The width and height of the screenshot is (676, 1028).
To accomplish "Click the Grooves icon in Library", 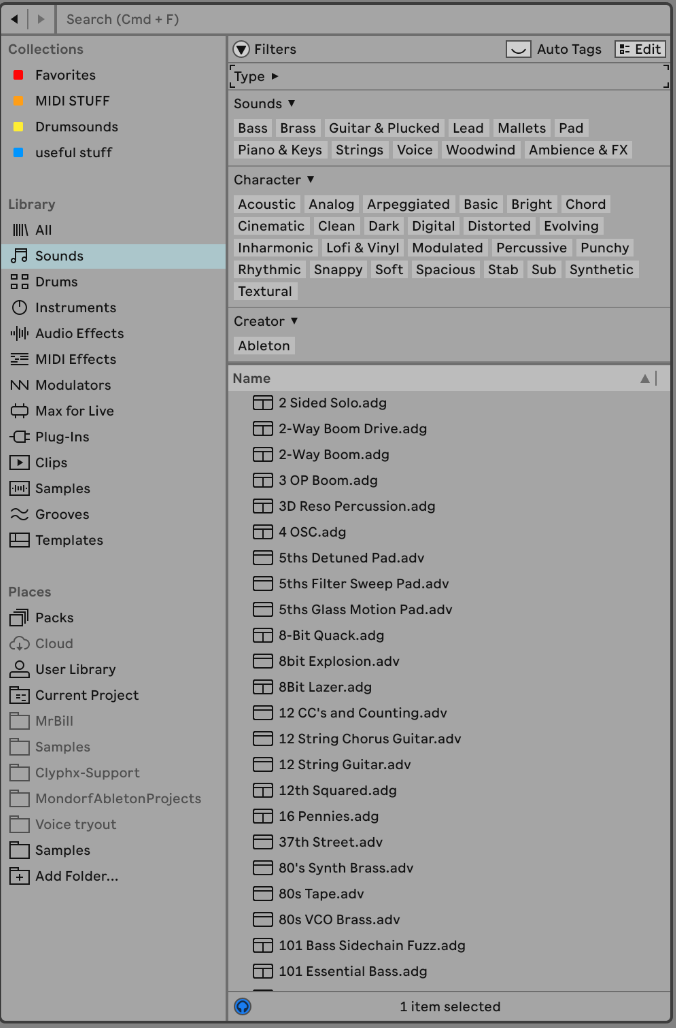I will tap(19, 514).
